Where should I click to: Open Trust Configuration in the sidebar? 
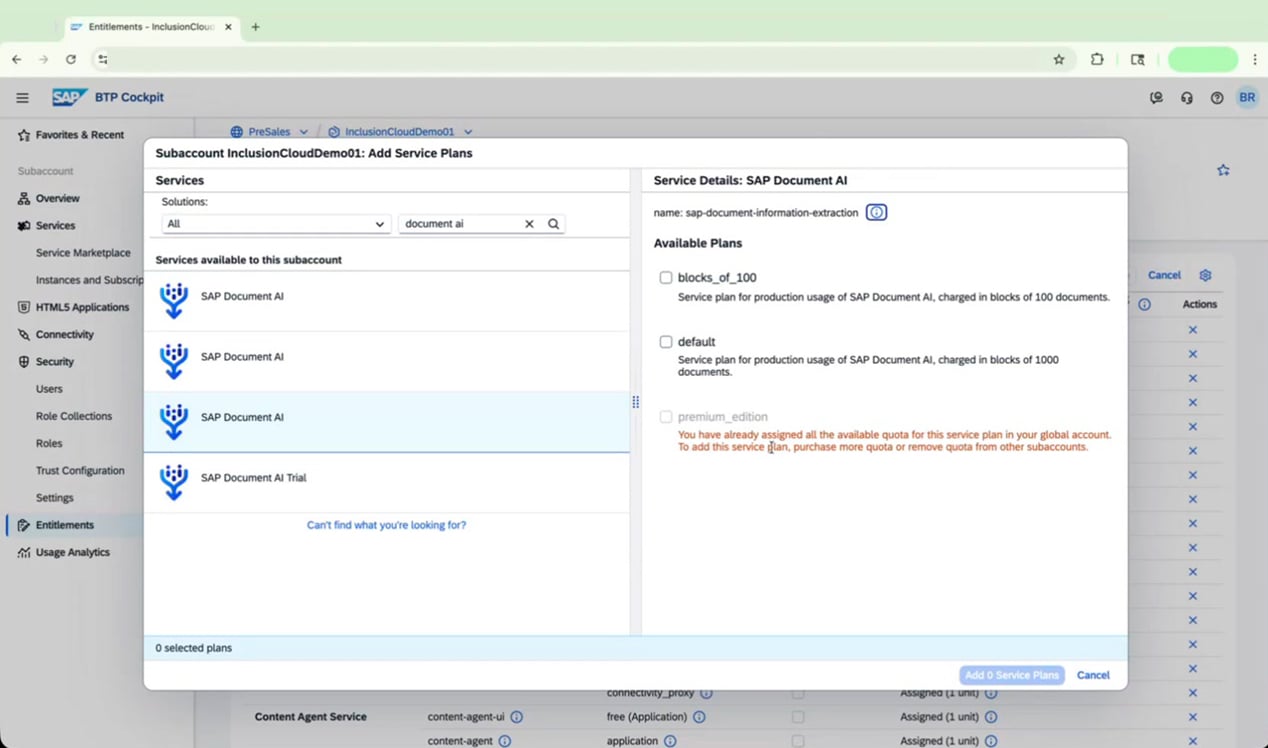(80, 471)
